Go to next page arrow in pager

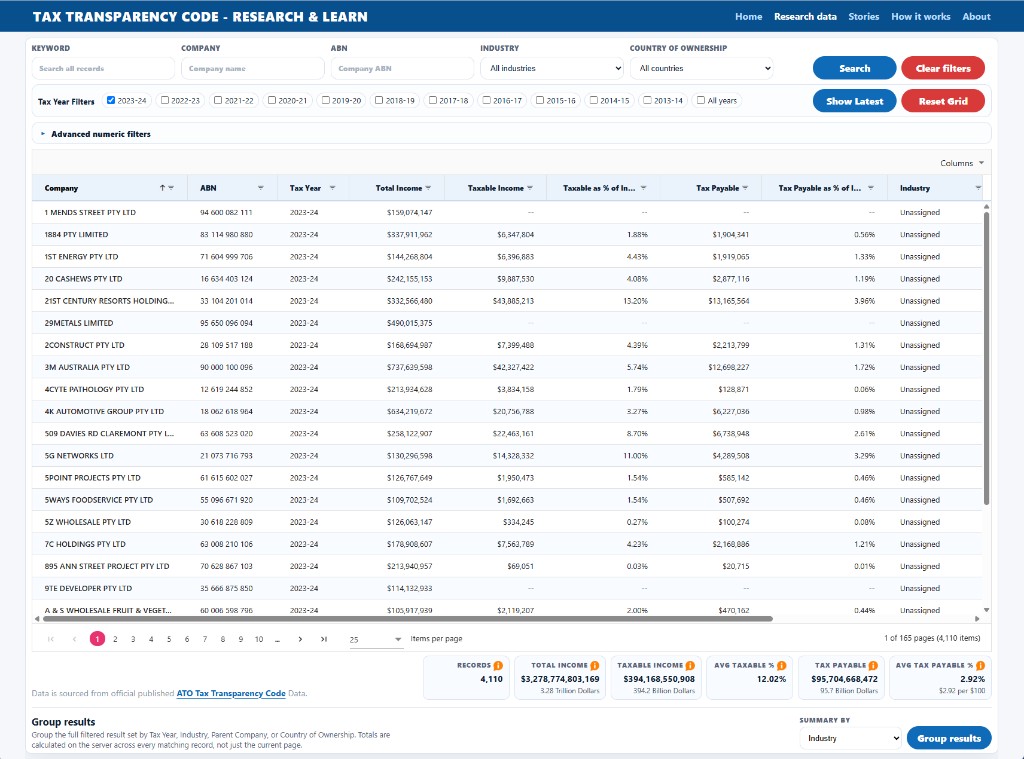tap(300, 639)
